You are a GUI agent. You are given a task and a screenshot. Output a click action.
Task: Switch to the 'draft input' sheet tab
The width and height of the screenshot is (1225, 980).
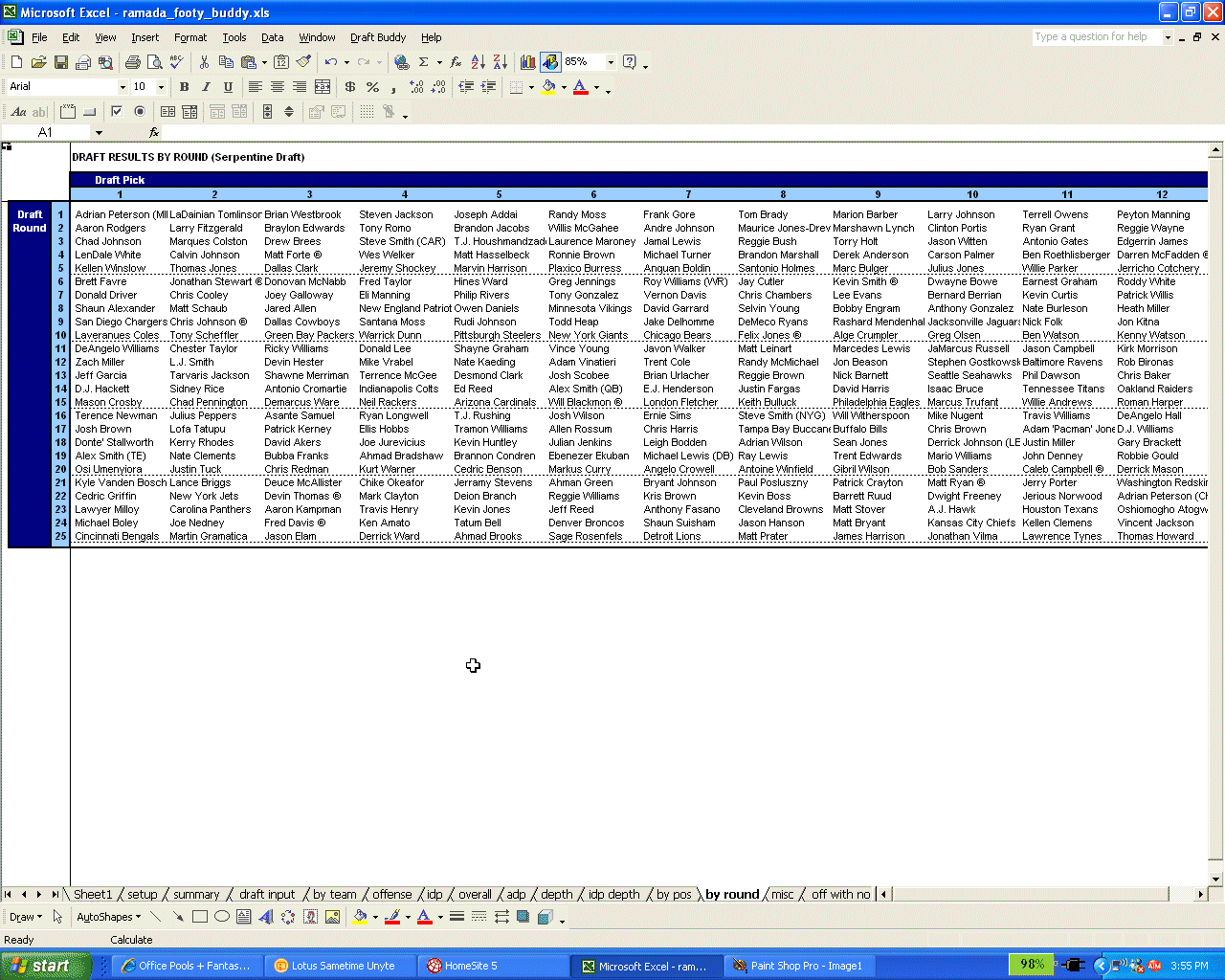[267, 895]
